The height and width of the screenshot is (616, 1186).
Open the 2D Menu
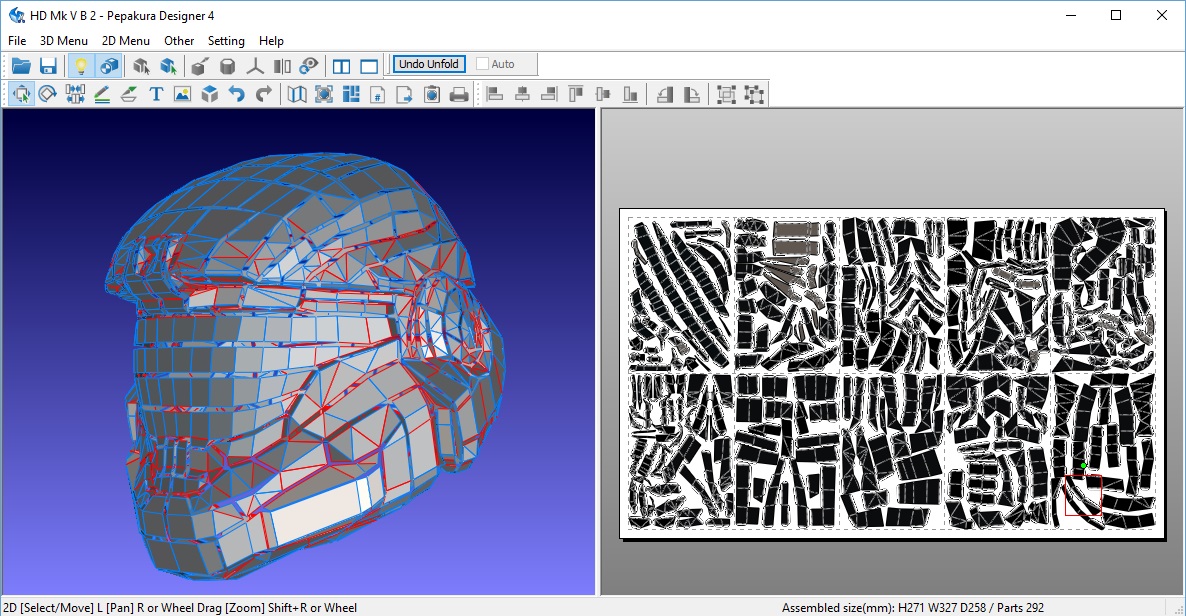126,41
